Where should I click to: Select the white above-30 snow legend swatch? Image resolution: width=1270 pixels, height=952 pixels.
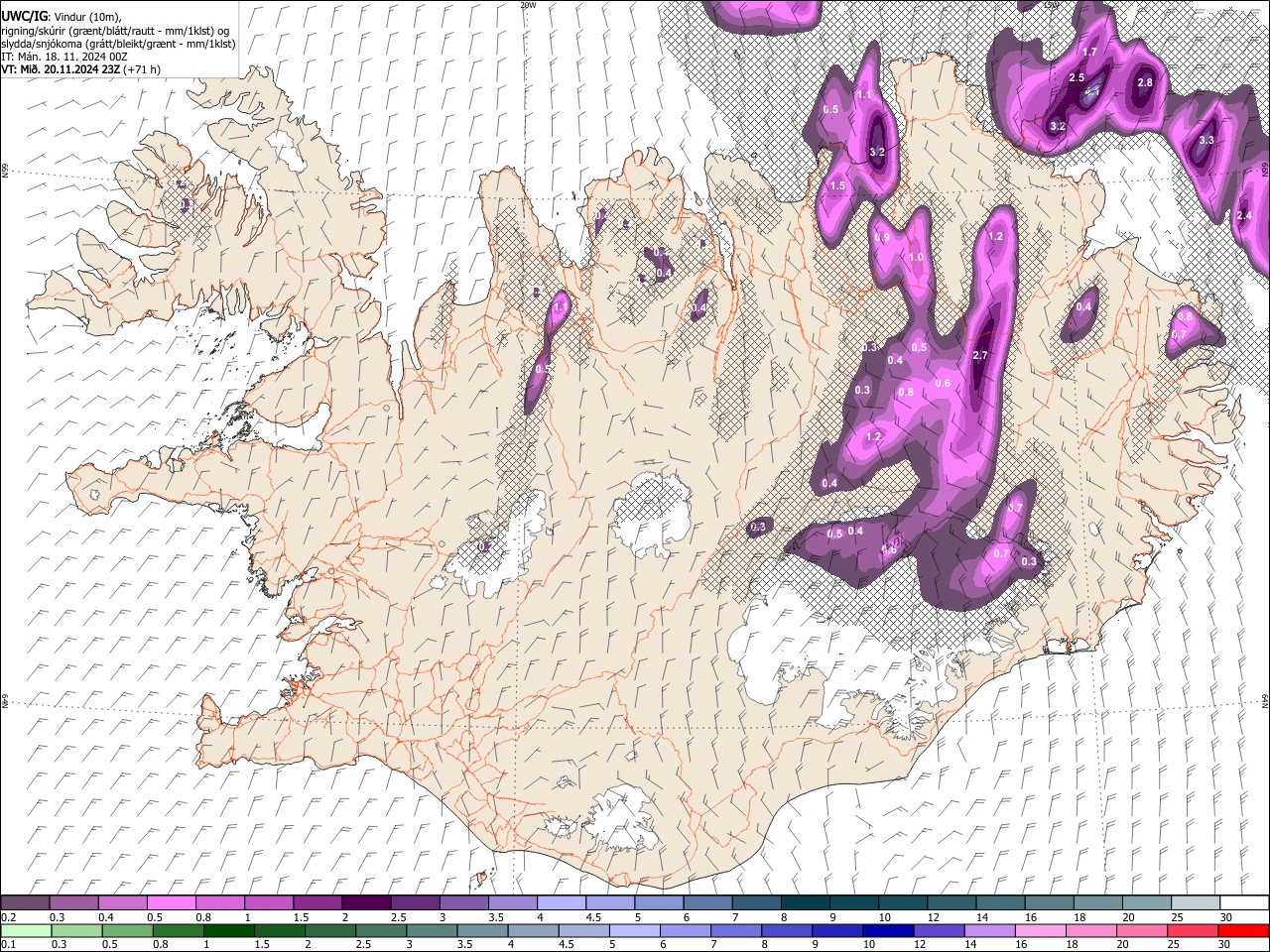tap(1242, 903)
